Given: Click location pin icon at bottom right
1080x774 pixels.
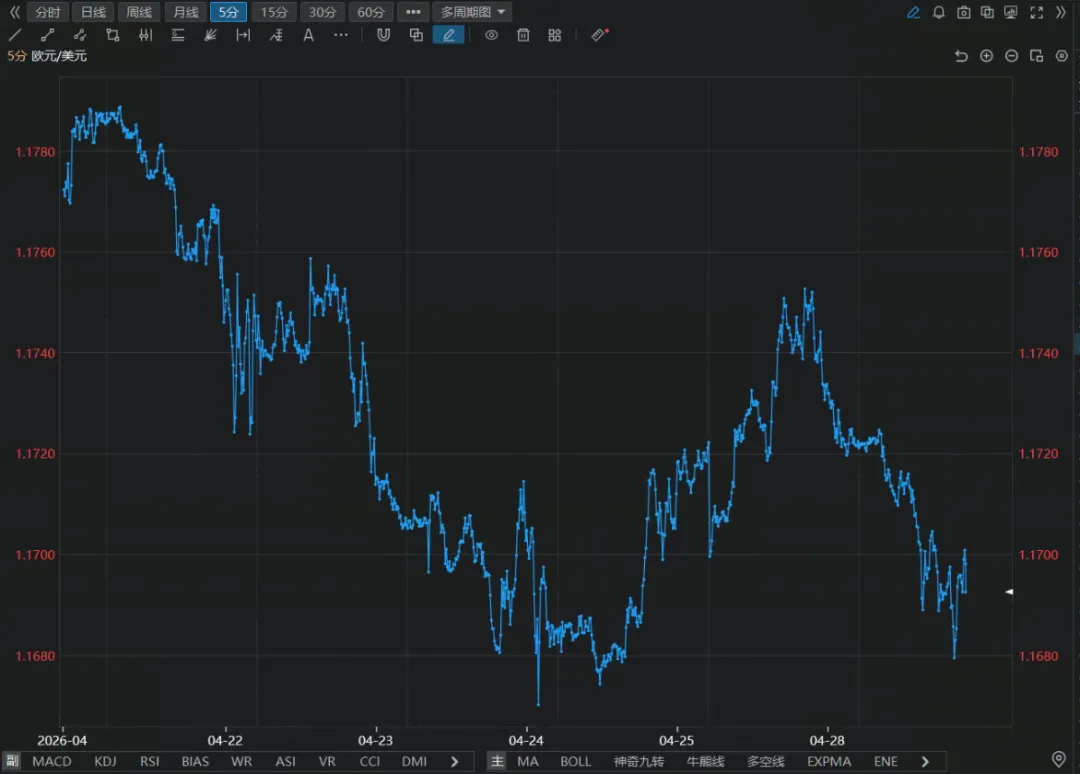Looking at the screenshot, I should pyautogui.click(x=1059, y=759).
